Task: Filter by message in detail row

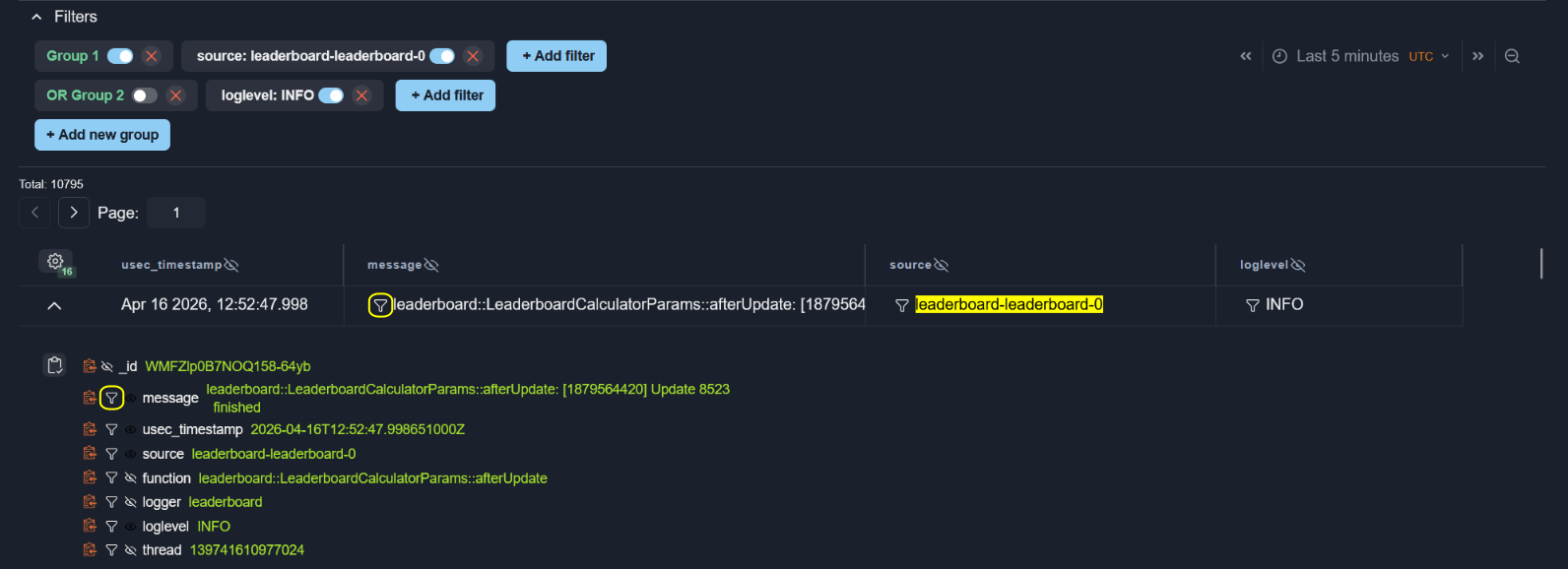Action: pos(111,398)
